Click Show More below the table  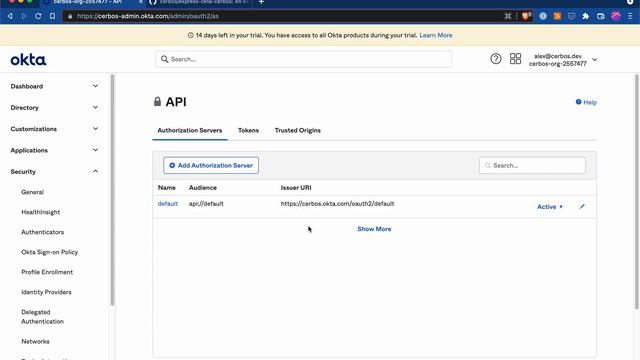pos(374,229)
